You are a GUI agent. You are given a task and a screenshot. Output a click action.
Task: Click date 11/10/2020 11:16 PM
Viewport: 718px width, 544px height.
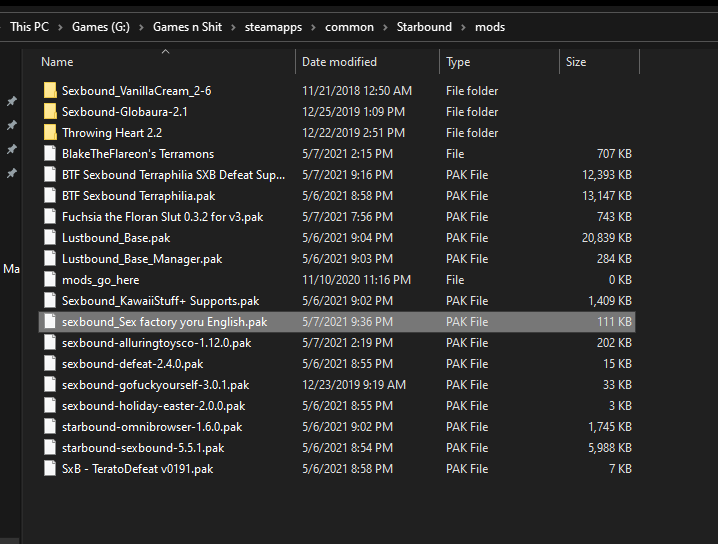click(x=356, y=280)
